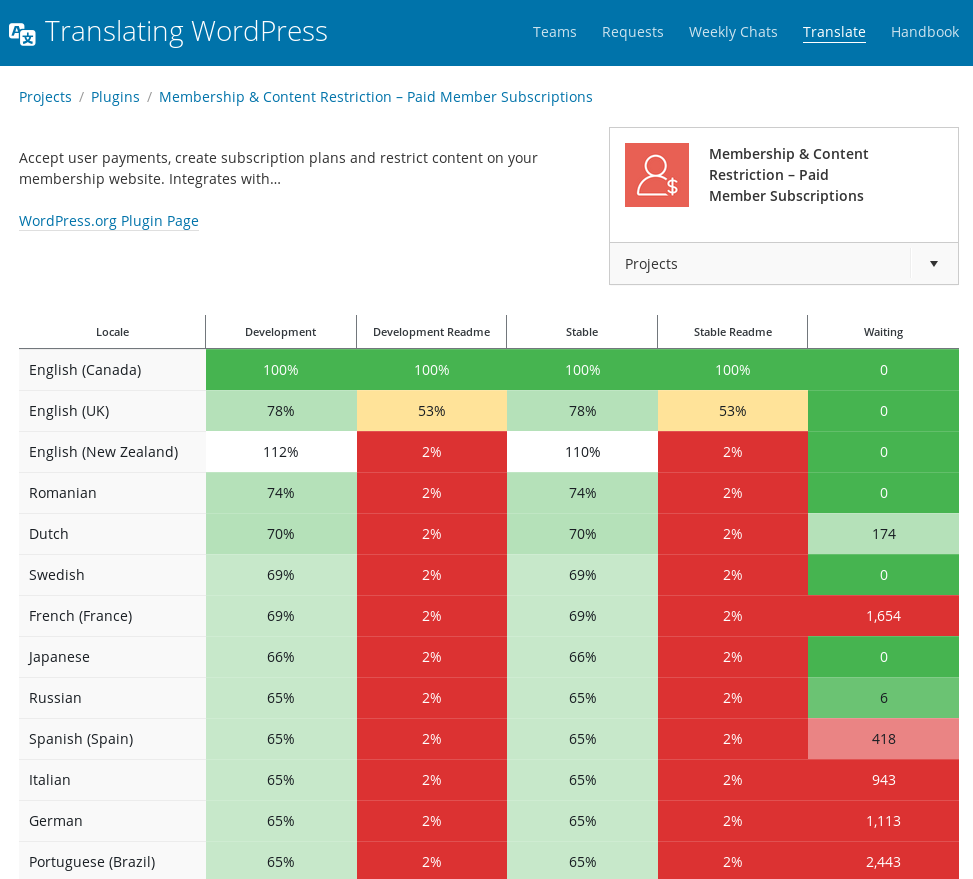Image resolution: width=973 pixels, height=879 pixels.
Task: Click Italian Development Readme 2% cell
Action: point(432,780)
